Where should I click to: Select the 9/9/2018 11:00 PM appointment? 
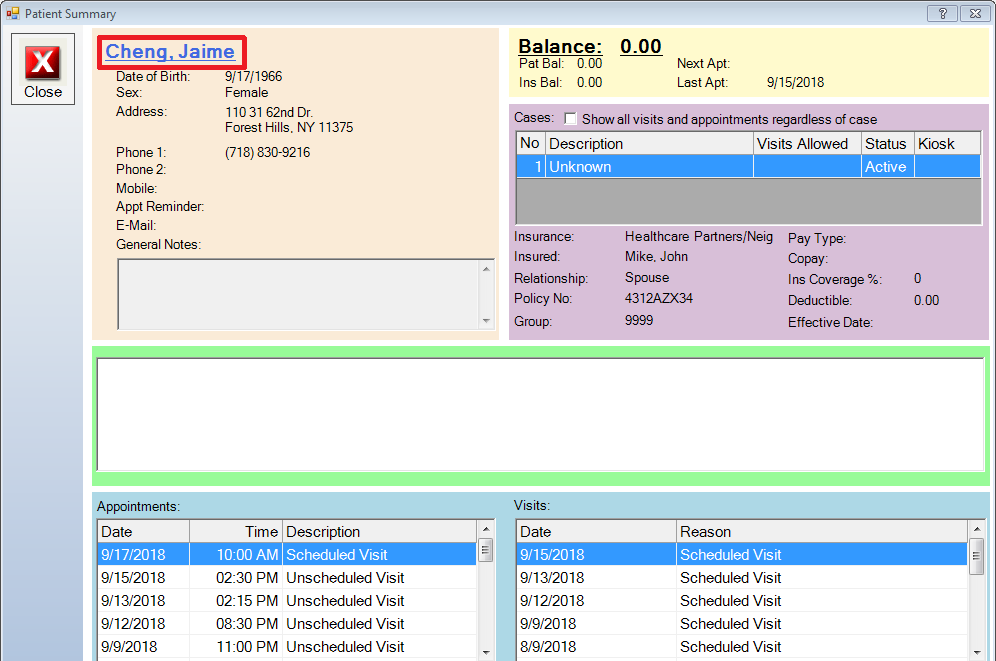286,646
